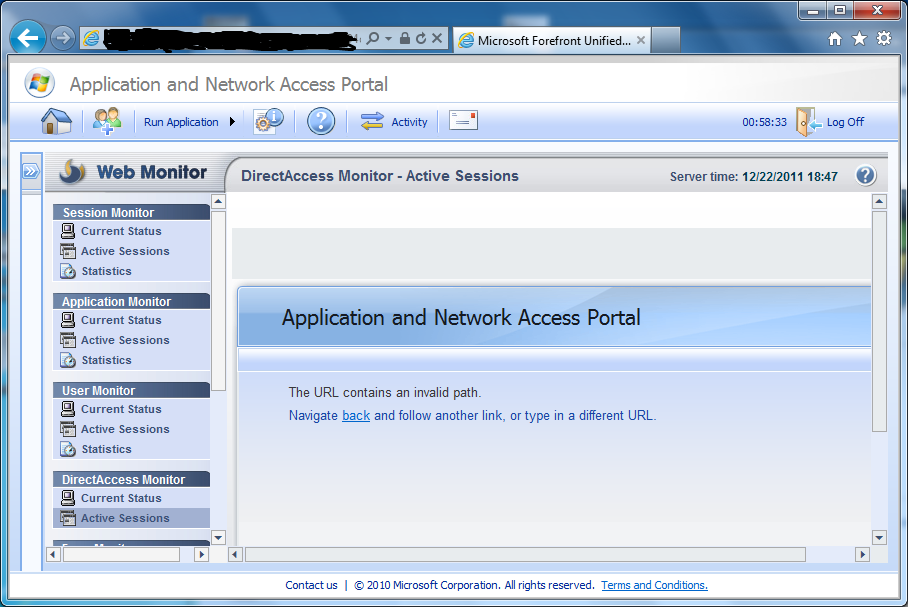The width and height of the screenshot is (908, 607).
Task: Open the Web Monitor help icon near server time
Action: tap(866, 175)
